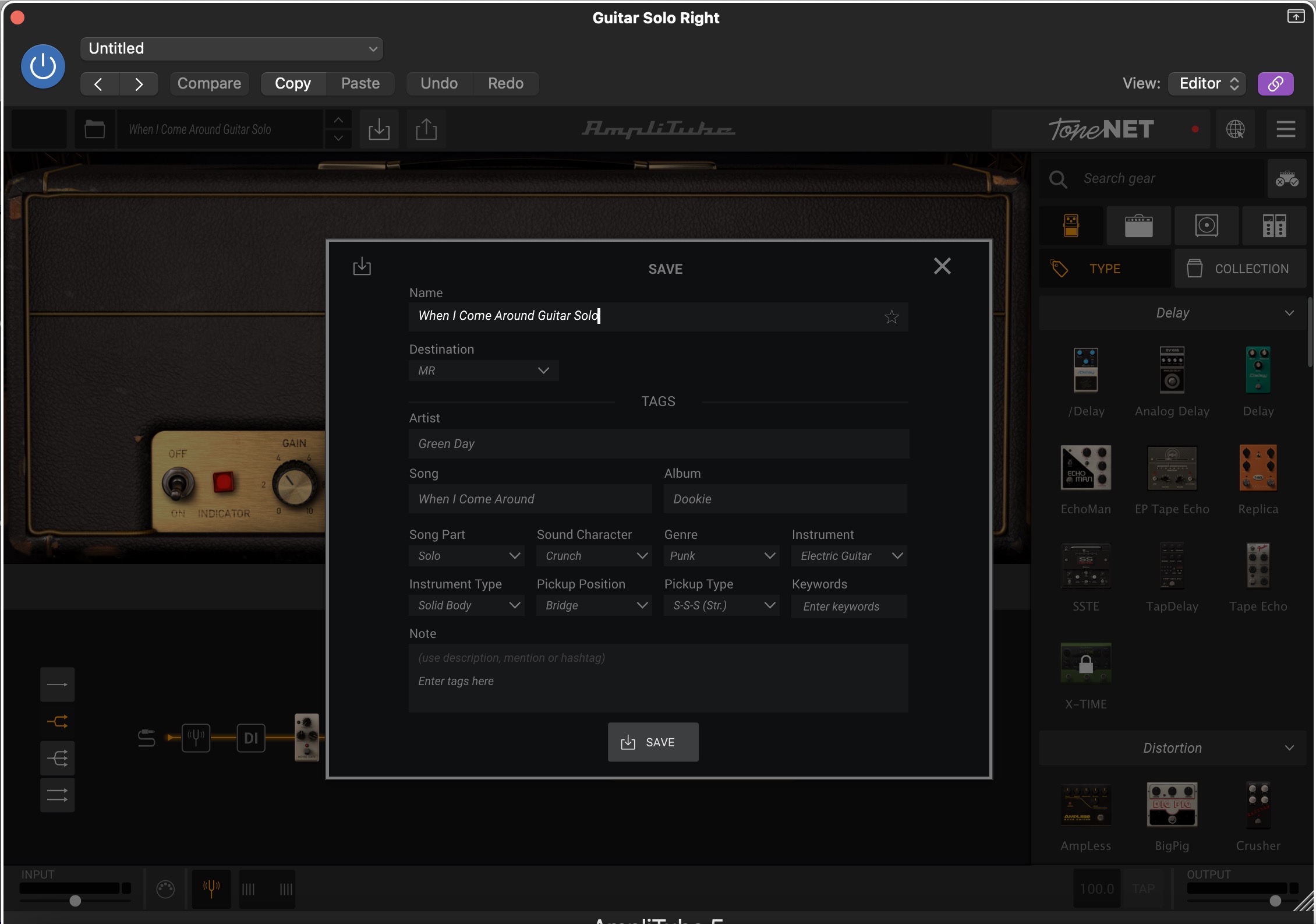Open the Song Part dropdown
Image resolution: width=1316 pixels, height=924 pixels.
point(466,556)
